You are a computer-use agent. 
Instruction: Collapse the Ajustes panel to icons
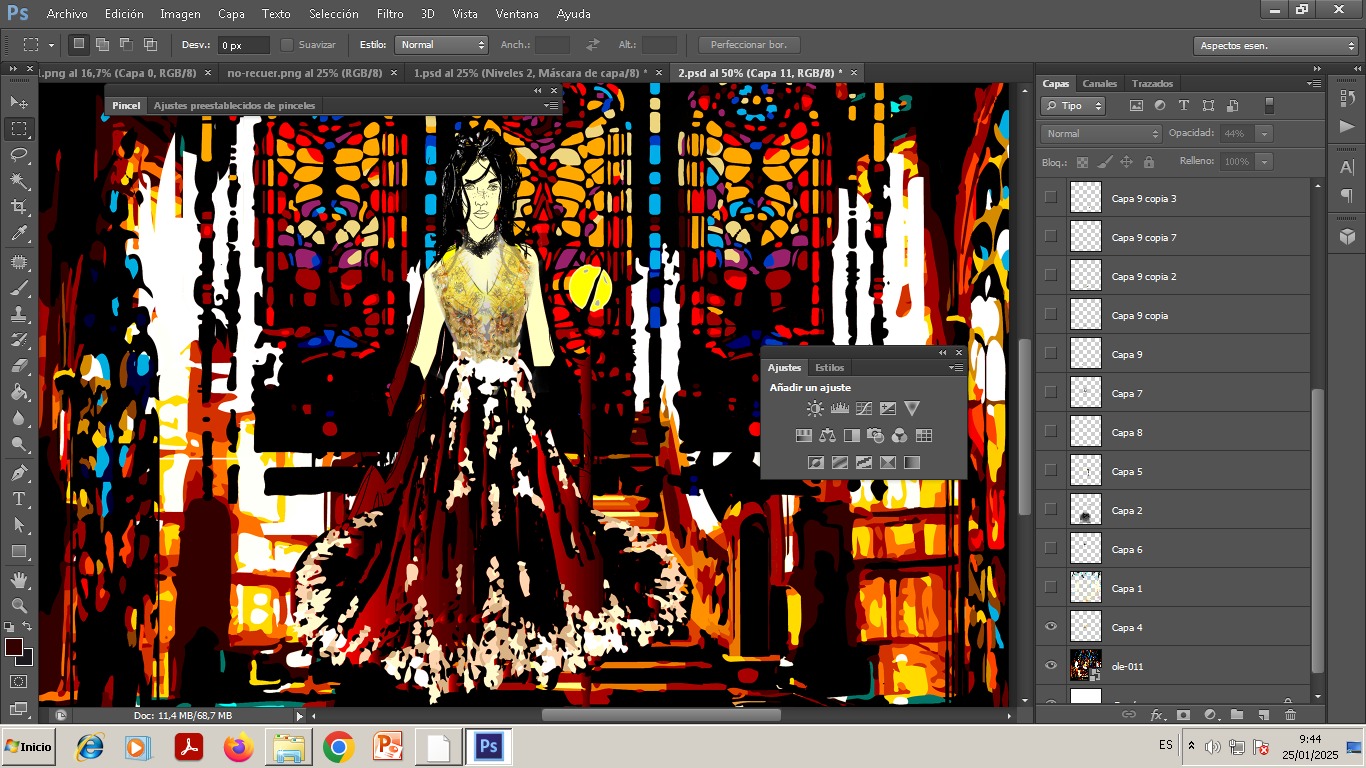point(942,352)
